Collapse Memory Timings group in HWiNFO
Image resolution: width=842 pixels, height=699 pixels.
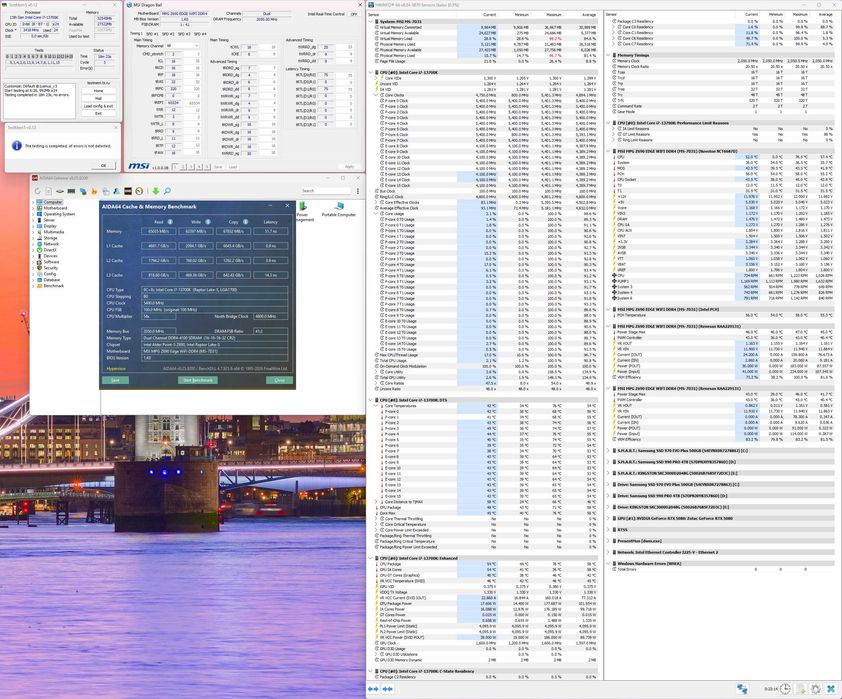(608, 55)
